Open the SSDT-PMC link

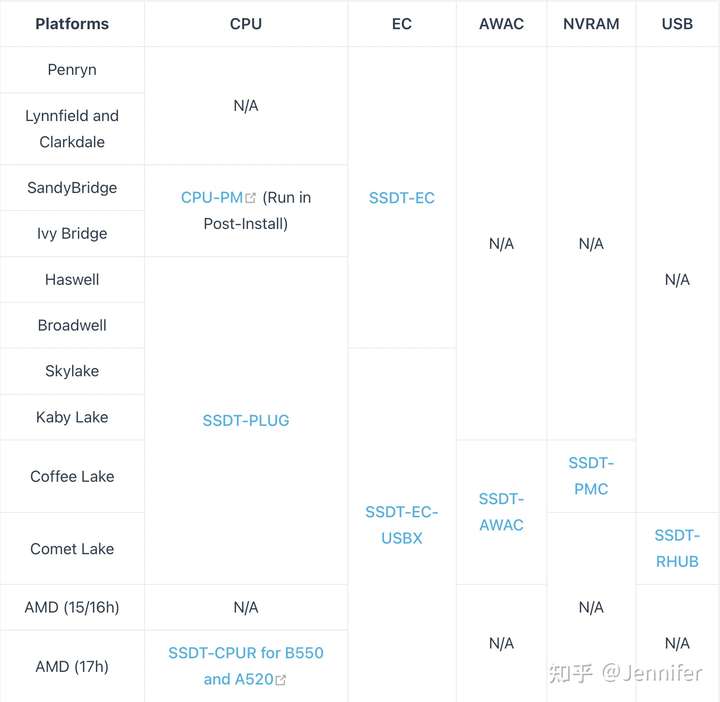pyautogui.click(x=591, y=476)
